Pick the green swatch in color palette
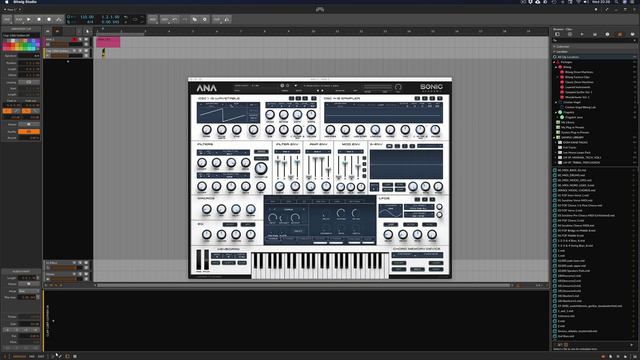This screenshot has width=640, height=360. 25,45
